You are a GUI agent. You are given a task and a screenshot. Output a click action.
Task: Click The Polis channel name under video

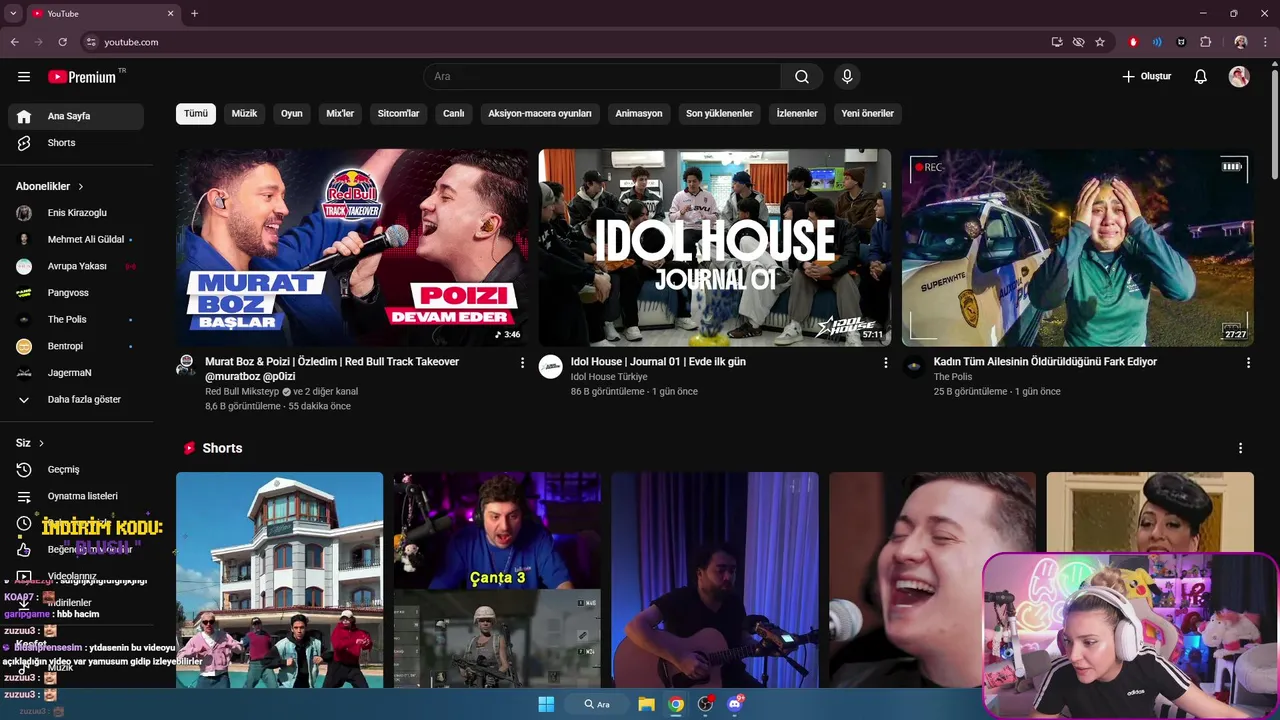953,377
